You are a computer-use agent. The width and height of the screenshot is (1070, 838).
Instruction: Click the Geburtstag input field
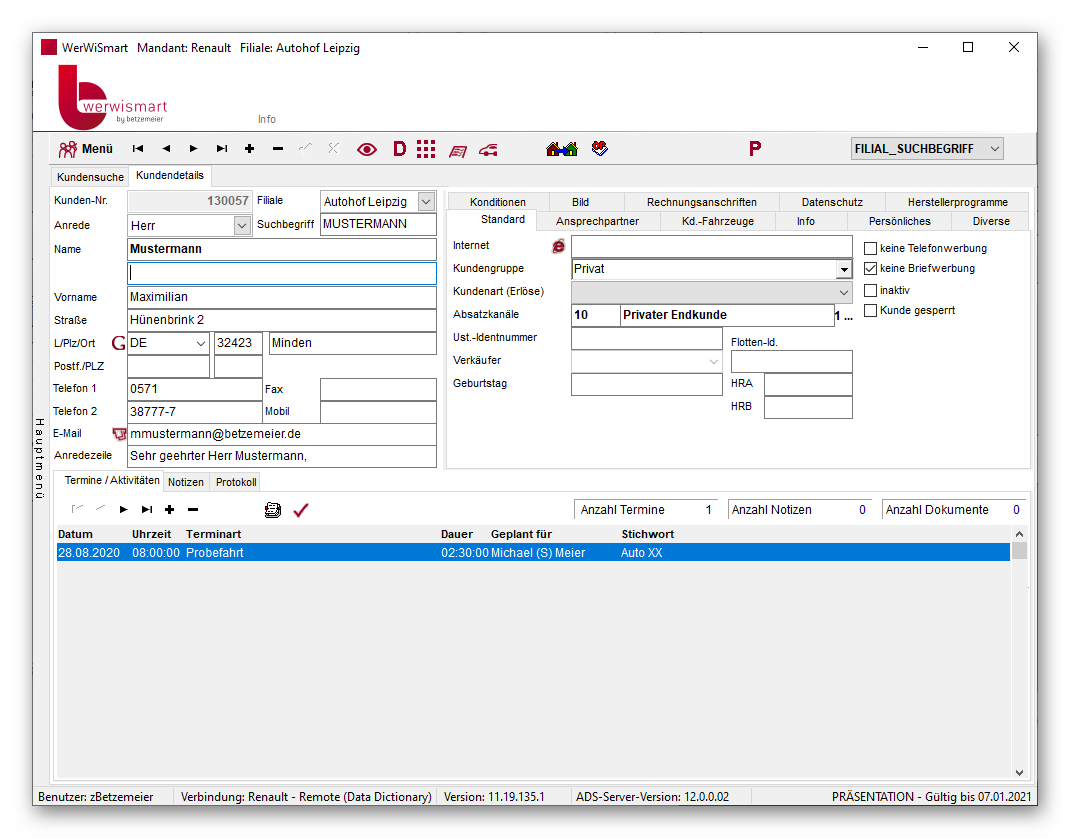[x=646, y=384]
